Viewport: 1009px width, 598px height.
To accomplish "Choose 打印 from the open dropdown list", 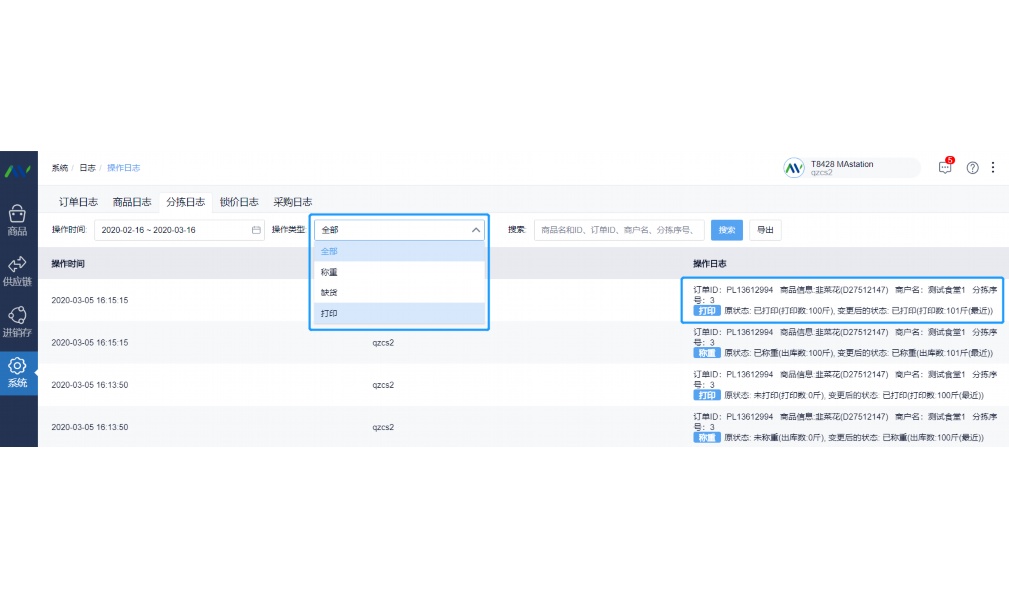I will (x=329, y=312).
